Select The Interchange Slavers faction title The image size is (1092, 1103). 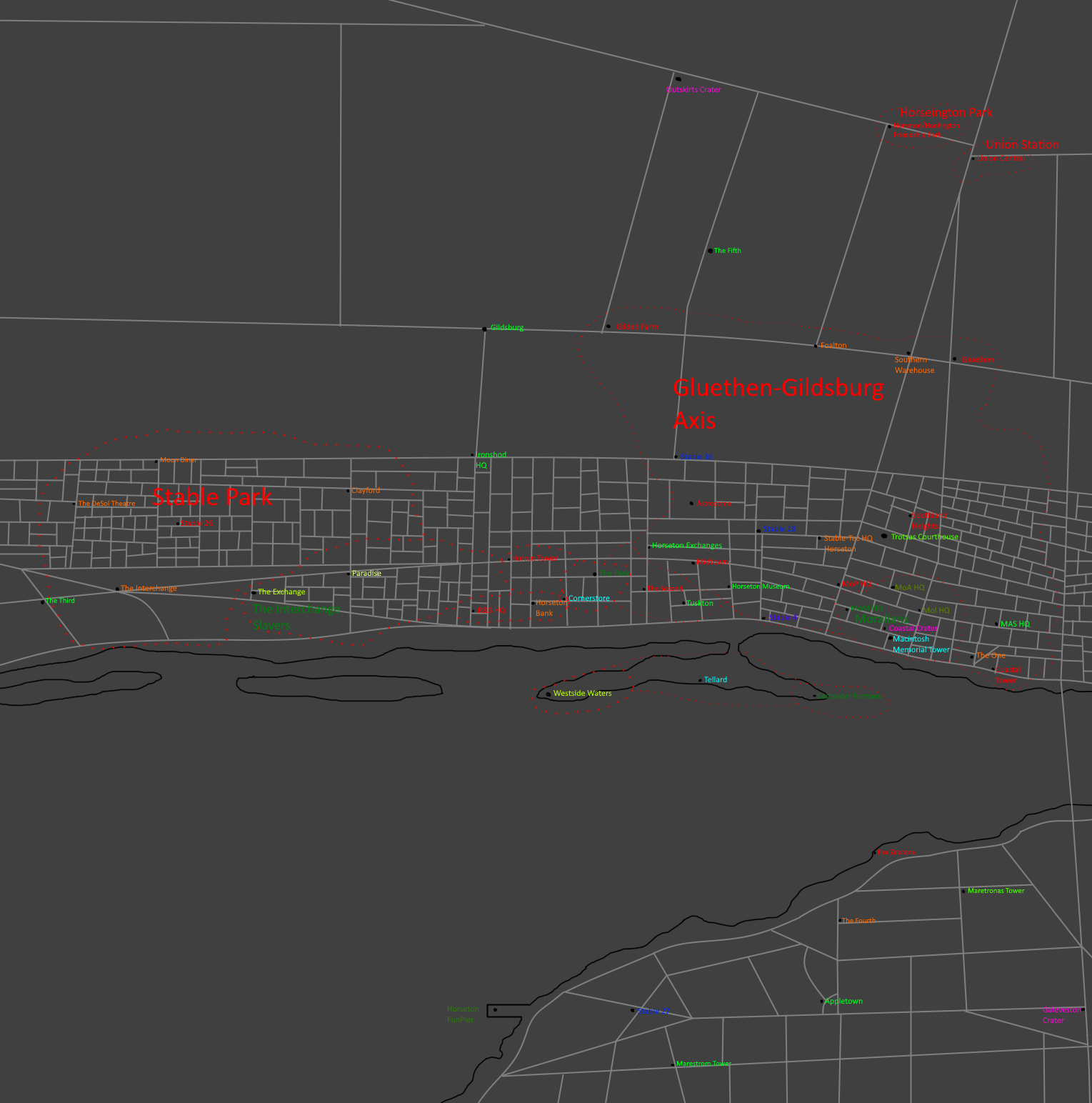(x=296, y=617)
